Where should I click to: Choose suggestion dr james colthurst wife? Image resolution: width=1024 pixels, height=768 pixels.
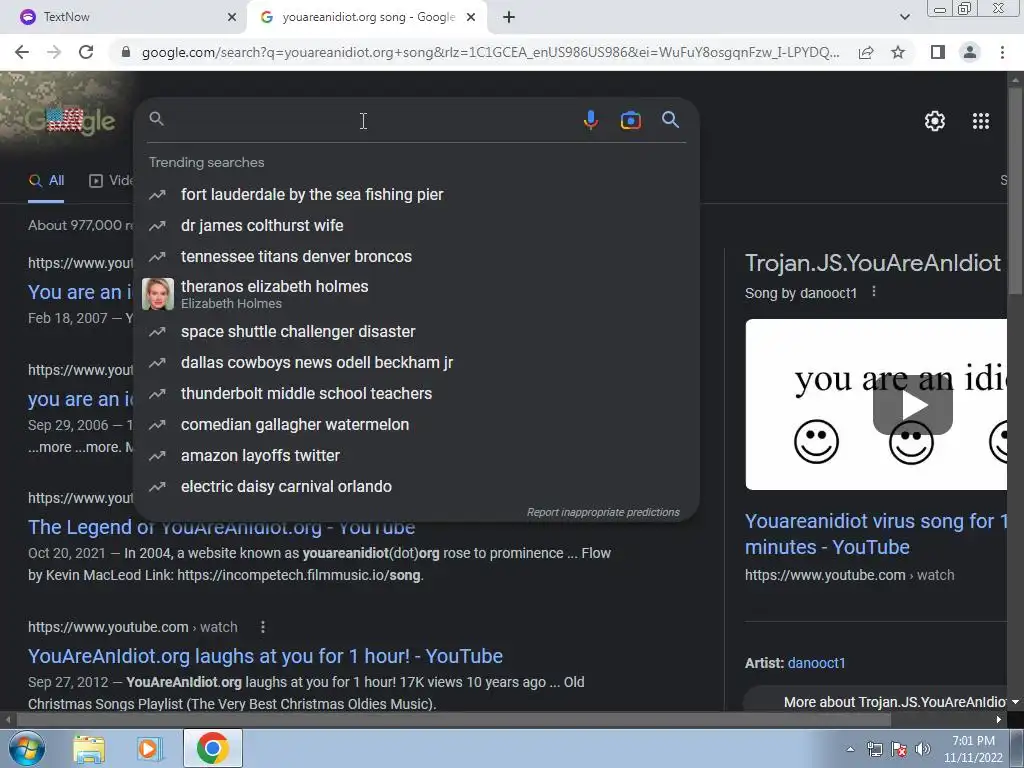[415, 225]
